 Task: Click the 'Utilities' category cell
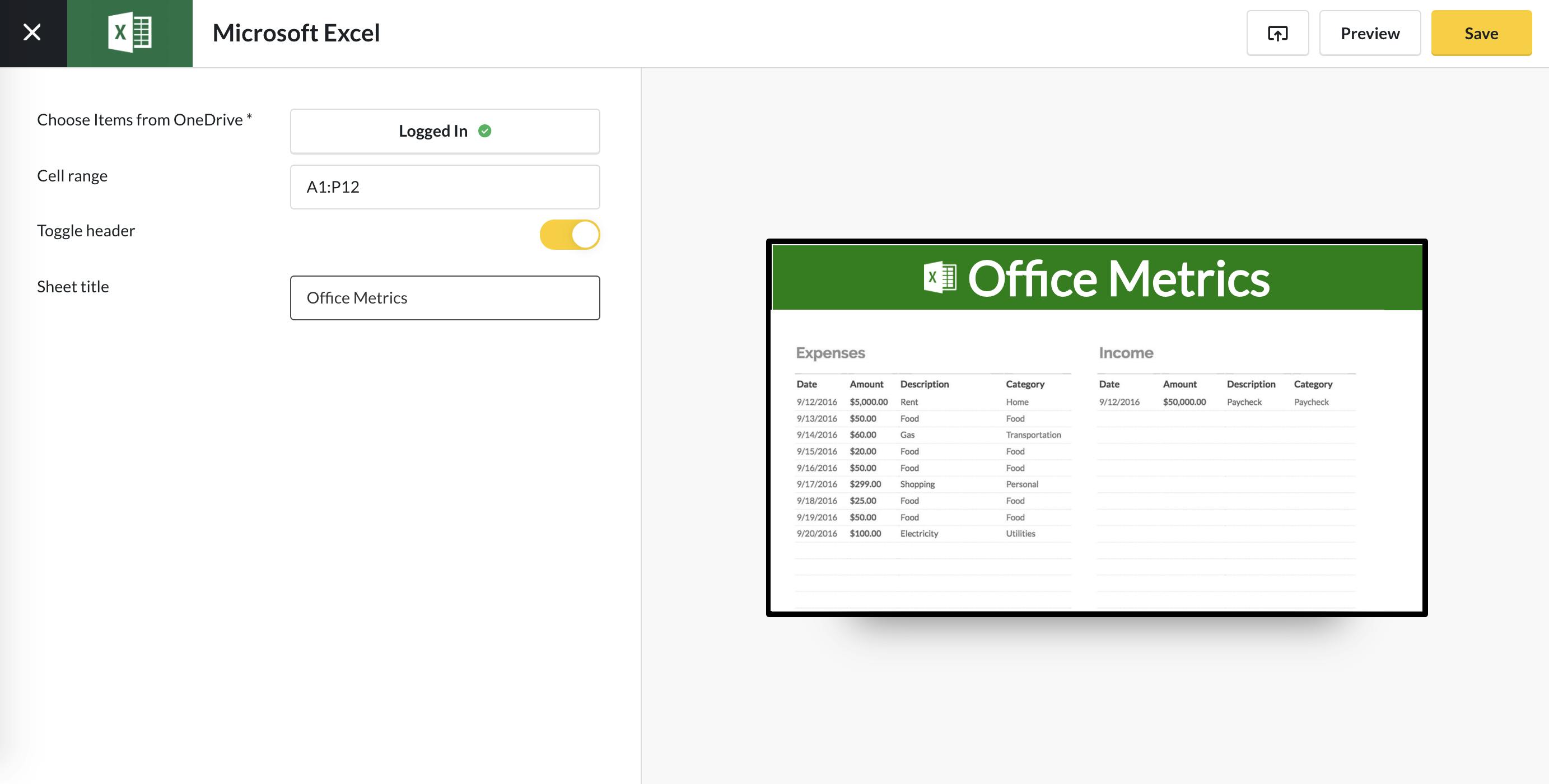point(1020,533)
